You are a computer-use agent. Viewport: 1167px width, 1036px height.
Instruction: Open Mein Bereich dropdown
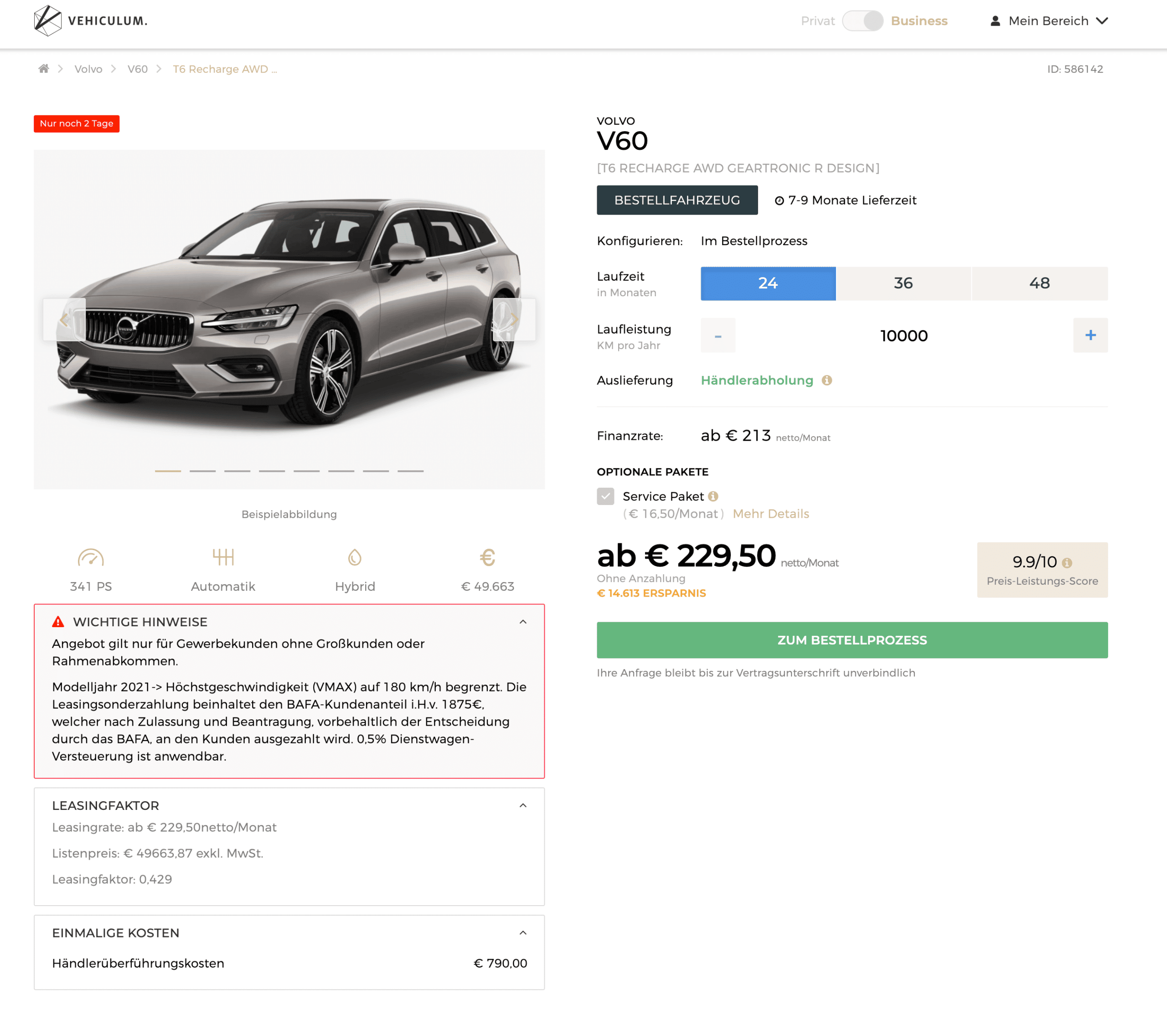click(1048, 21)
